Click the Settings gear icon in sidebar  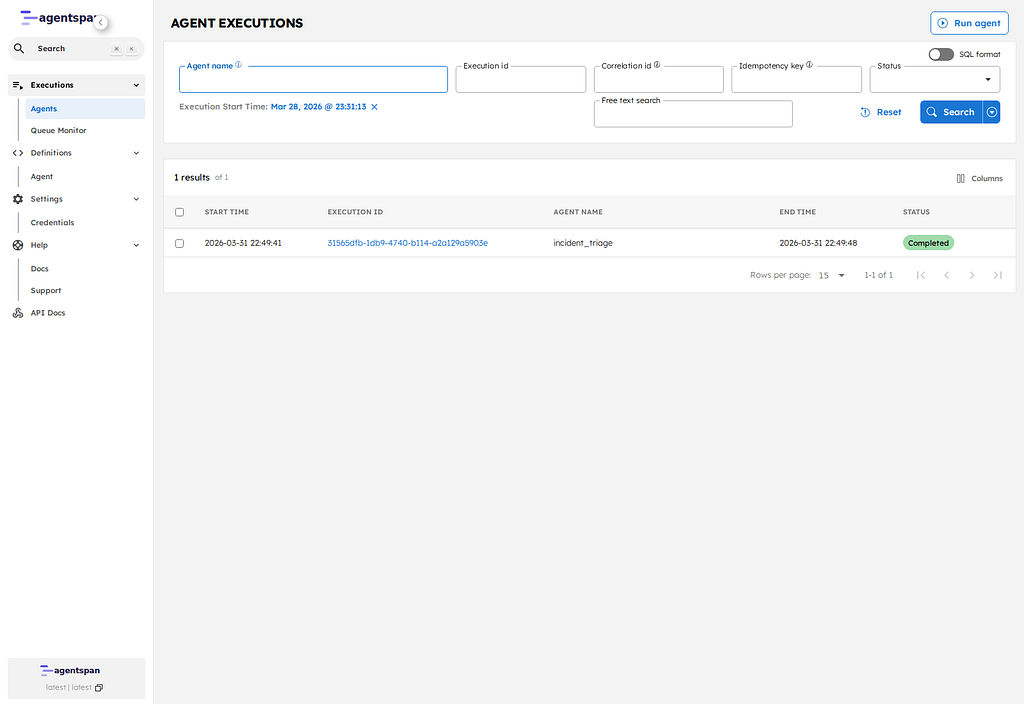tap(16, 198)
